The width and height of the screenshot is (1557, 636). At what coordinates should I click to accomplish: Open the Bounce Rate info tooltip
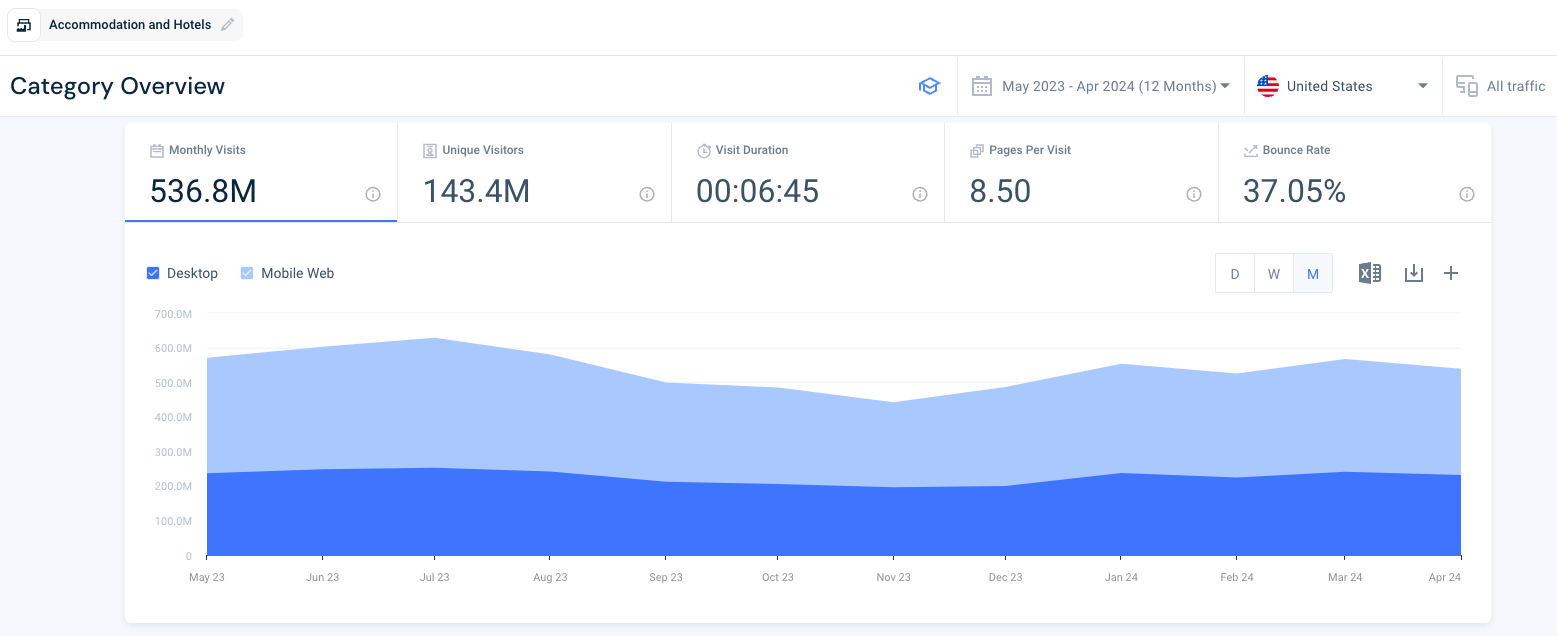1466,195
